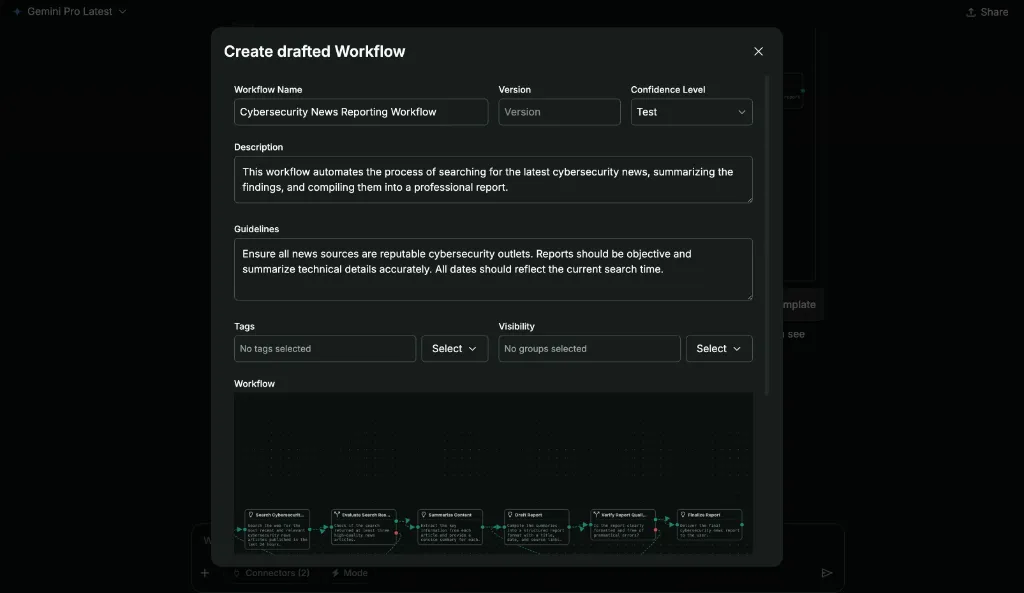Click the resize grip of the Guidelines box
1024x593 pixels.
coord(750,297)
